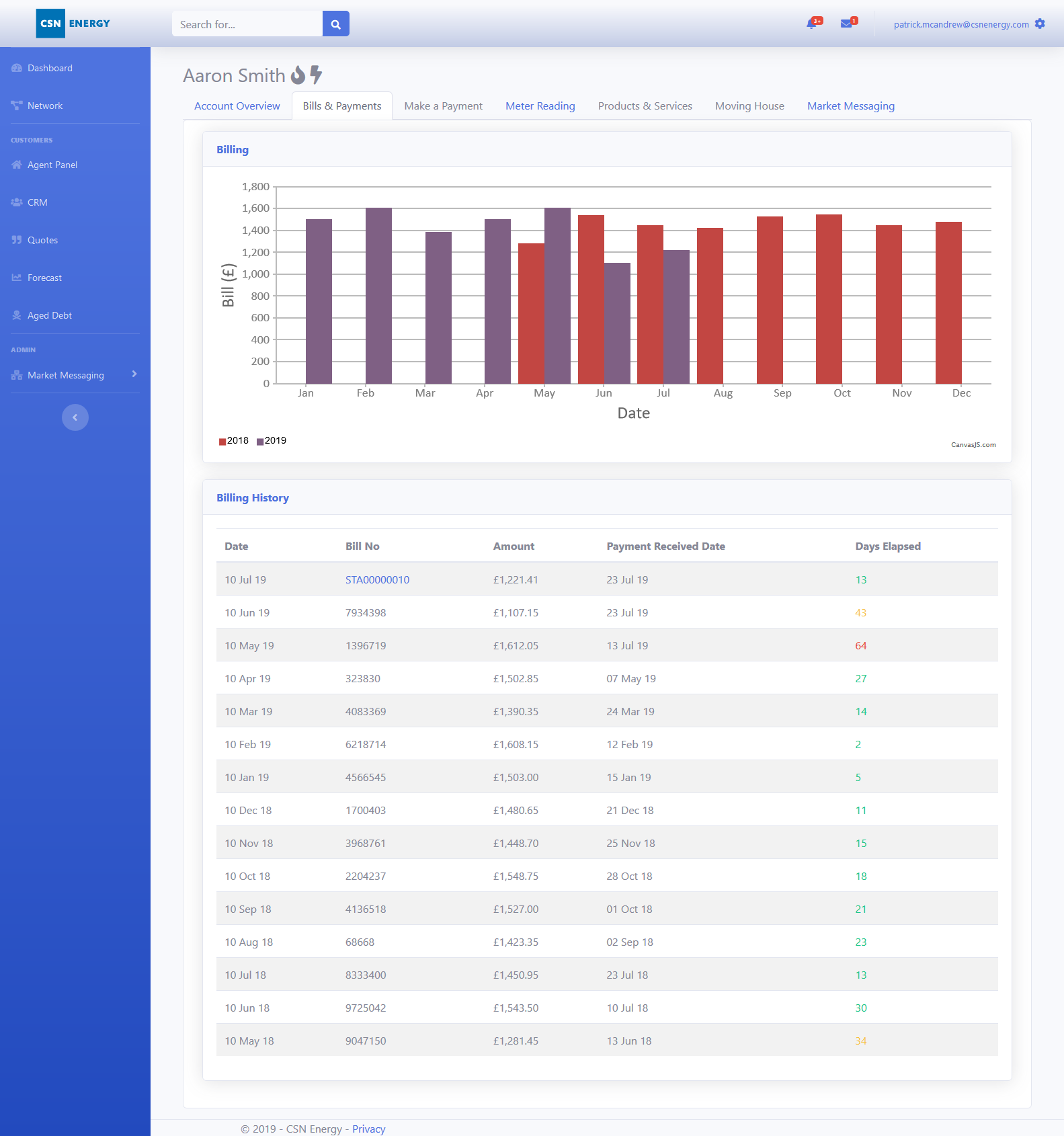The width and height of the screenshot is (1064, 1136).
Task: Toggle the 2019 legend series
Action: (272, 441)
